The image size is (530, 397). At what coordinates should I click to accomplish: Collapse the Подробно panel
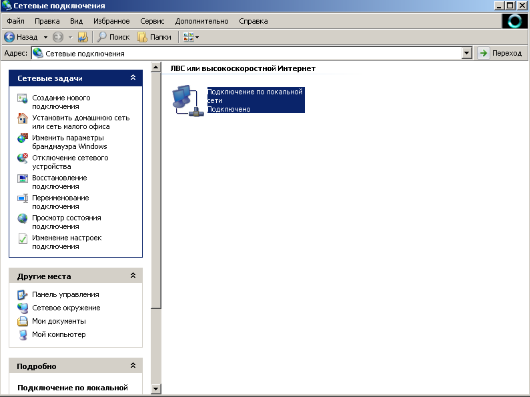coord(133,366)
